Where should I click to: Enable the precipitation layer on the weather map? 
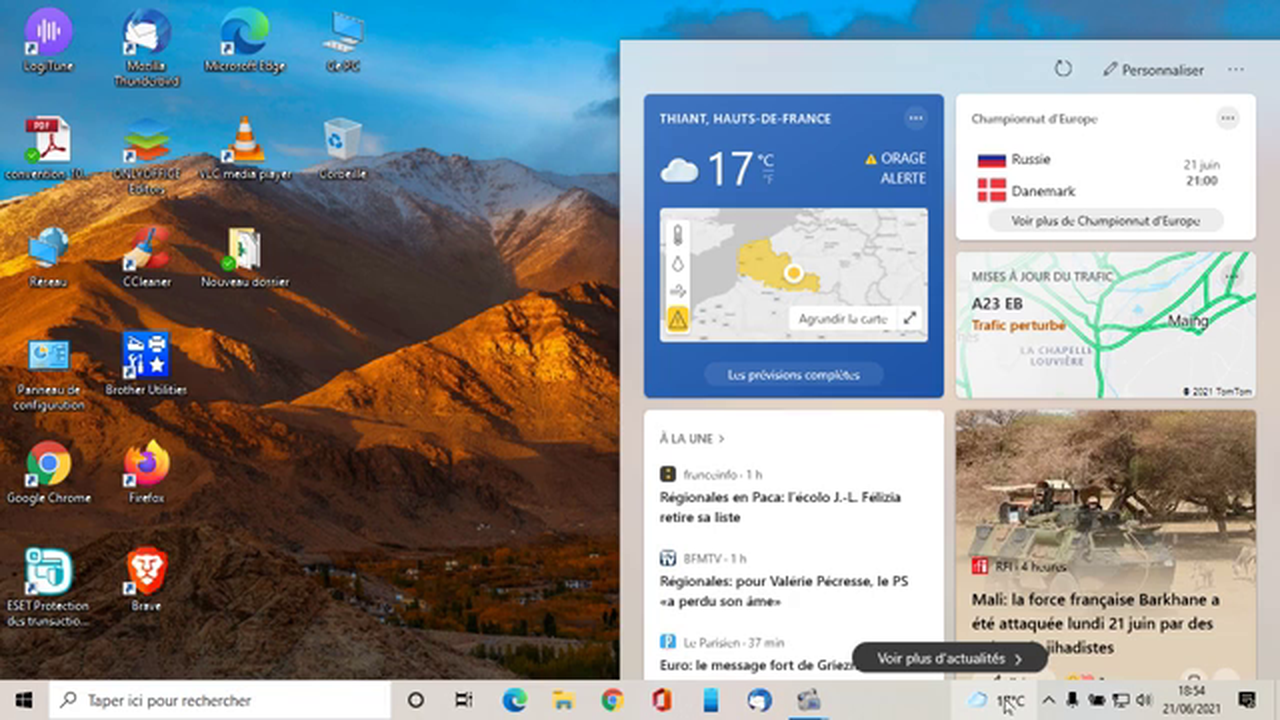click(x=678, y=263)
